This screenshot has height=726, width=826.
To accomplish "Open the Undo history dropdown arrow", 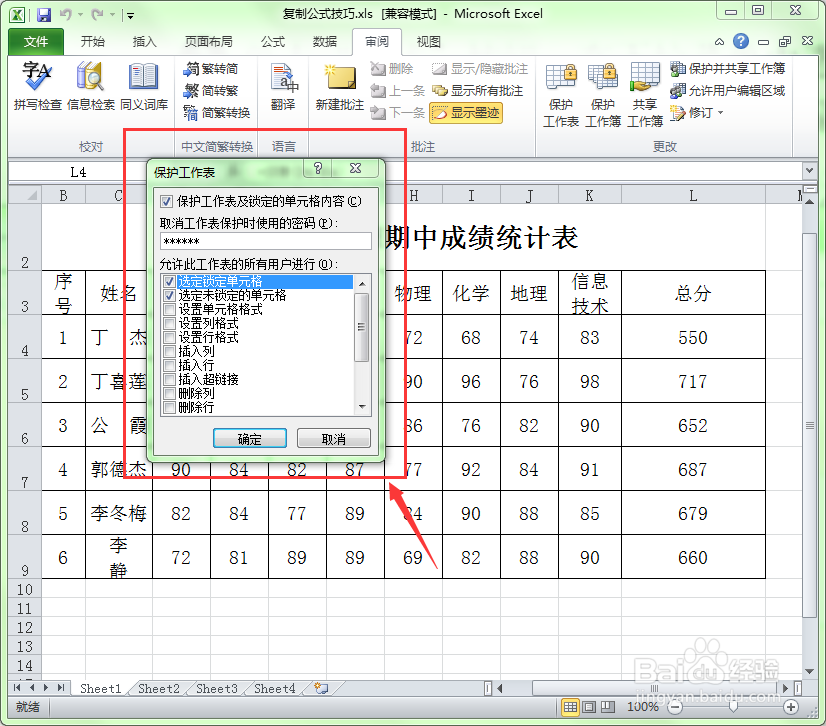I will coord(81,15).
